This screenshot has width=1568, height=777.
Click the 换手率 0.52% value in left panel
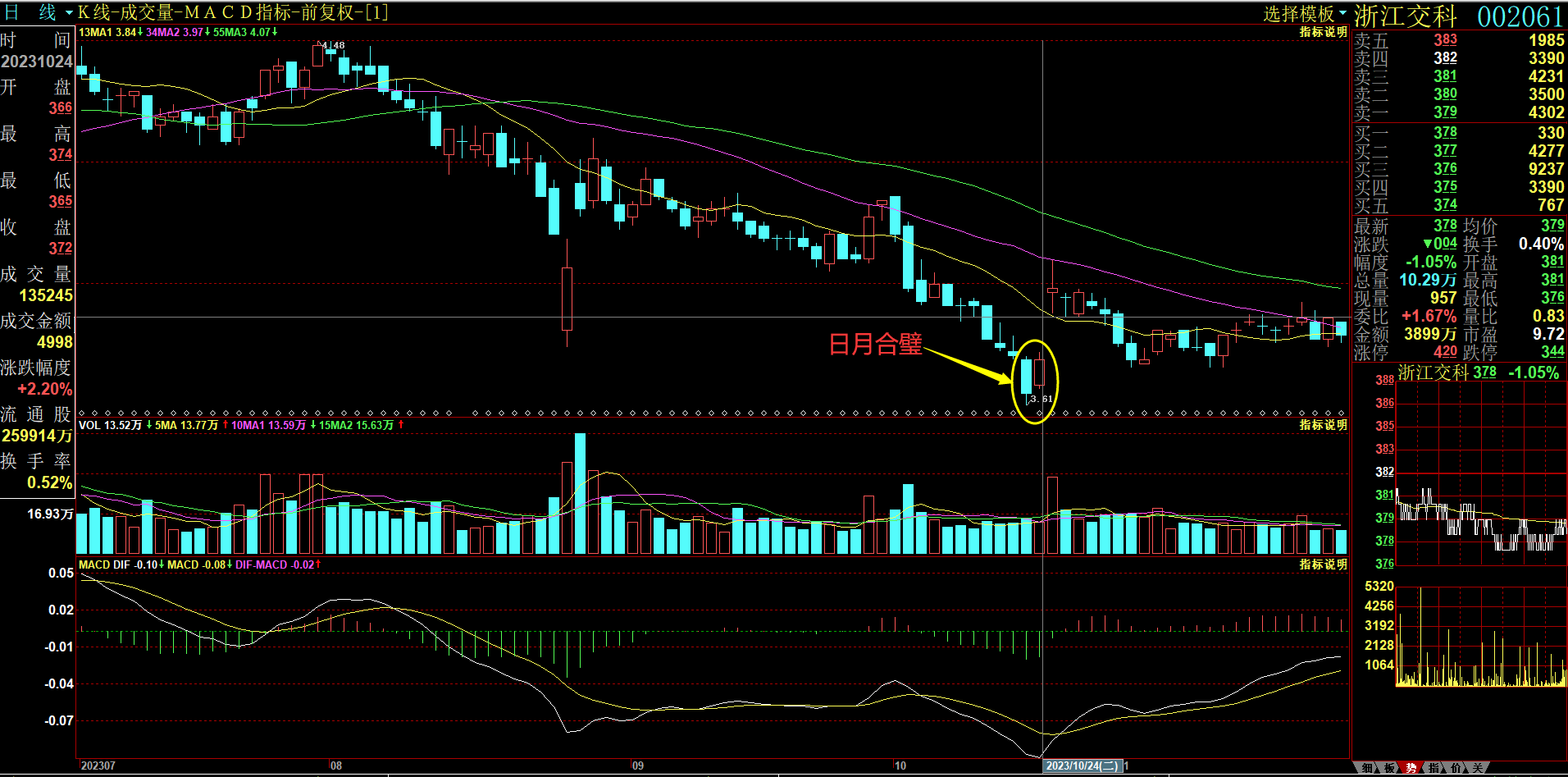coord(50,482)
